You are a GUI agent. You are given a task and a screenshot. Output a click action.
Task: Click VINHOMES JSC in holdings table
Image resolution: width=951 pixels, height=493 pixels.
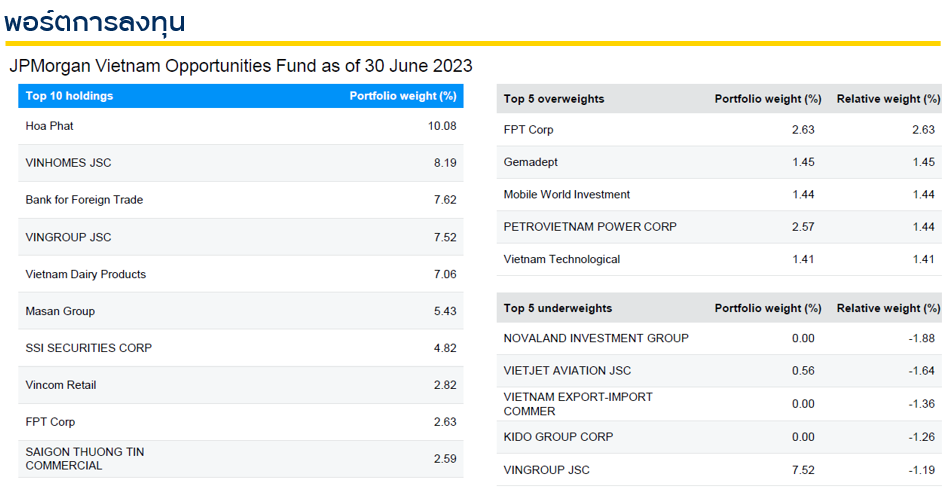pos(68,163)
